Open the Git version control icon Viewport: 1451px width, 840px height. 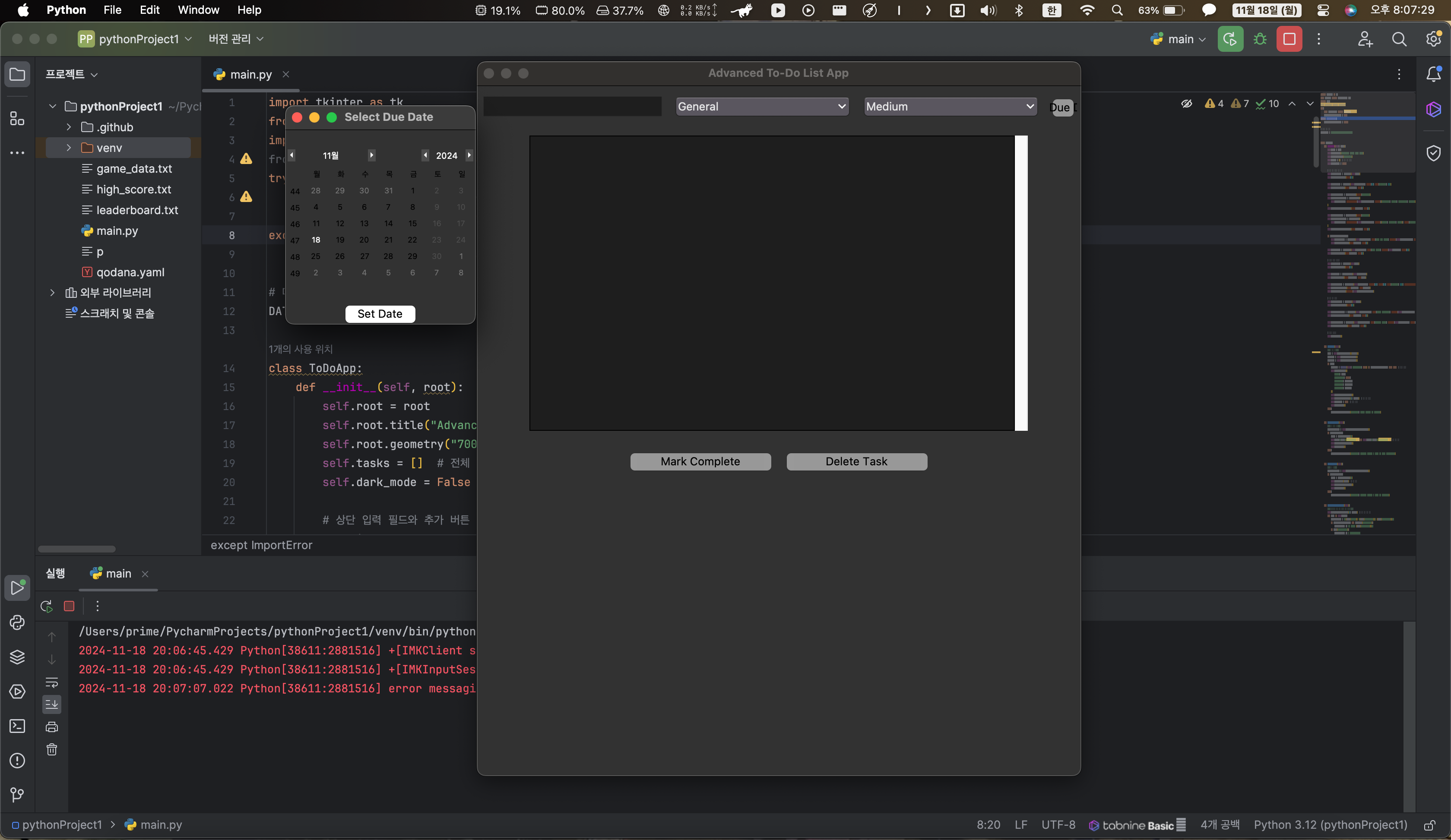click(x=17, y=795)
